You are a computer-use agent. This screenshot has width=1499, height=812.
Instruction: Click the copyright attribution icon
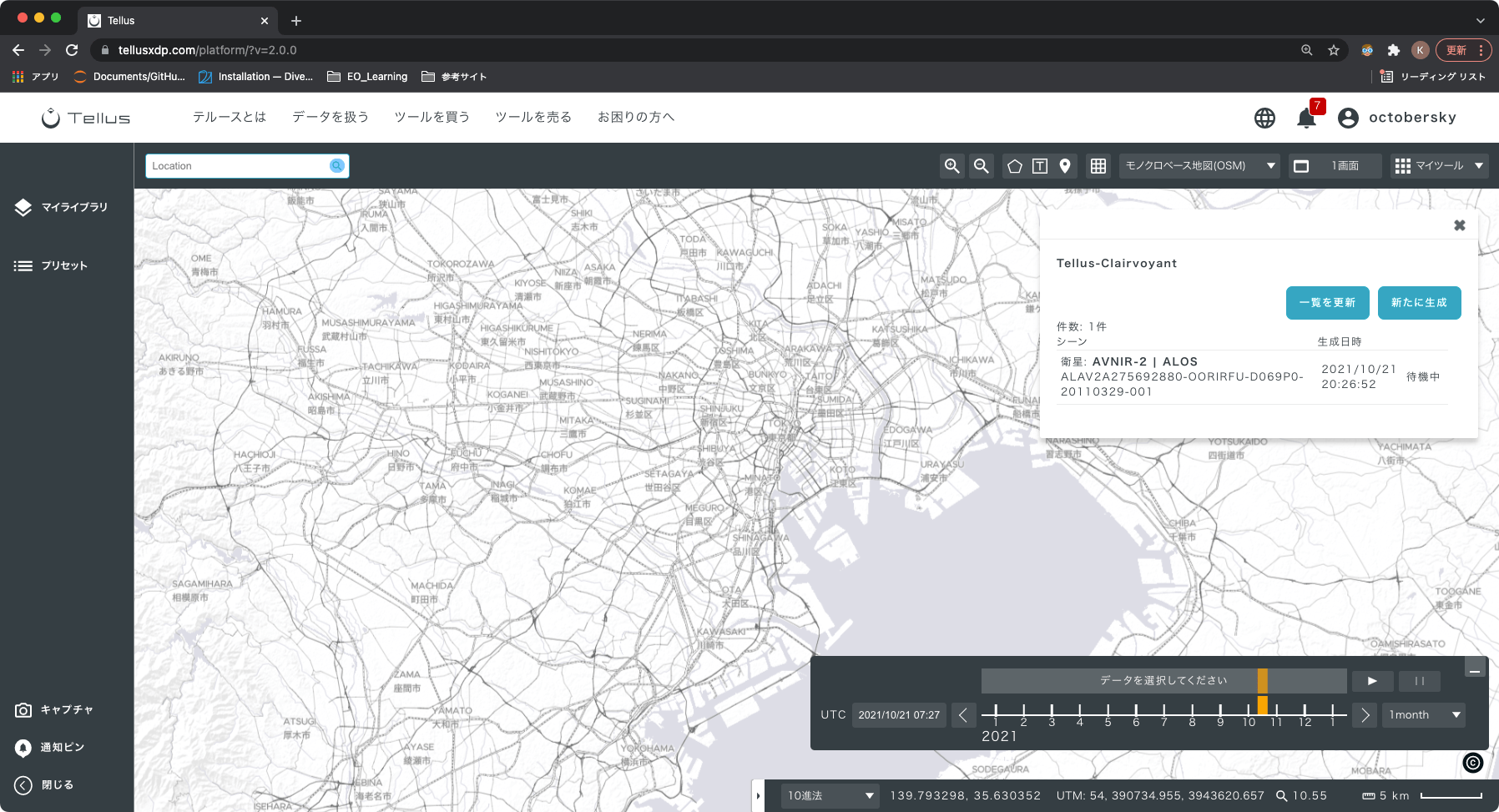coord(1473,762)
